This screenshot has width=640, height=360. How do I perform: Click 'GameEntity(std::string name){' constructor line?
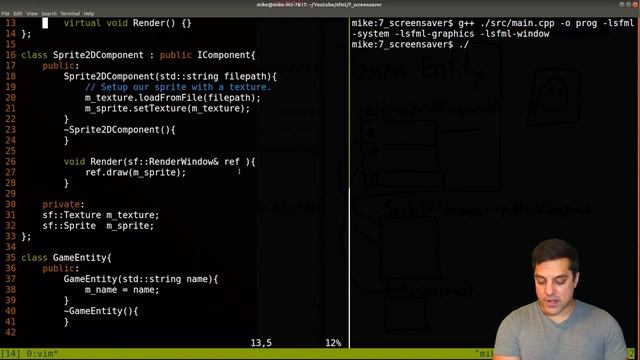pos(141,279)
